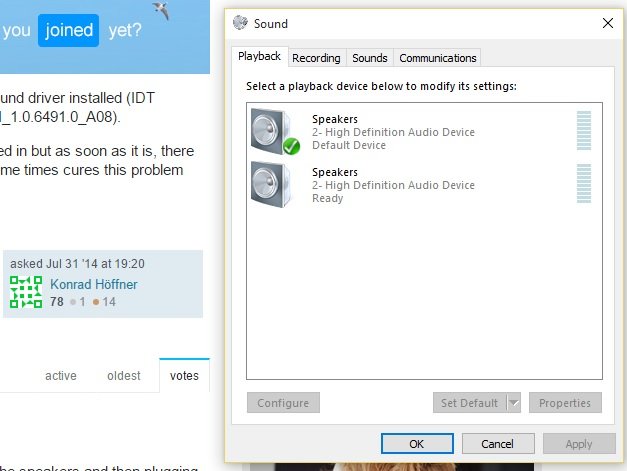Click Konrad Höffner's green avatar icon

(x=26, y=292)
